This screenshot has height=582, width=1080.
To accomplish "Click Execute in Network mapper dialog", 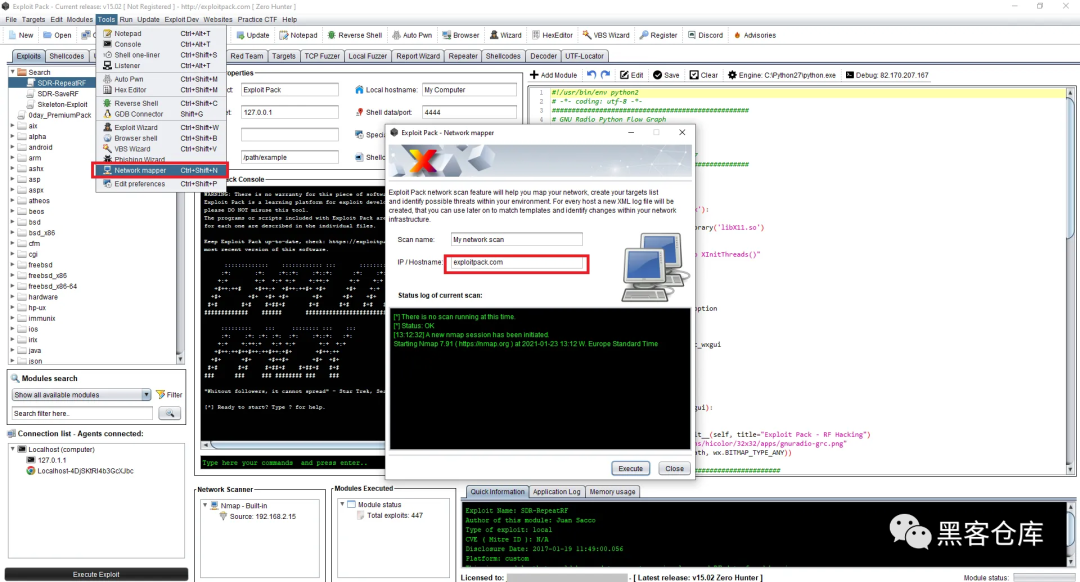I will pyautogui.click(x=630, y=468).
